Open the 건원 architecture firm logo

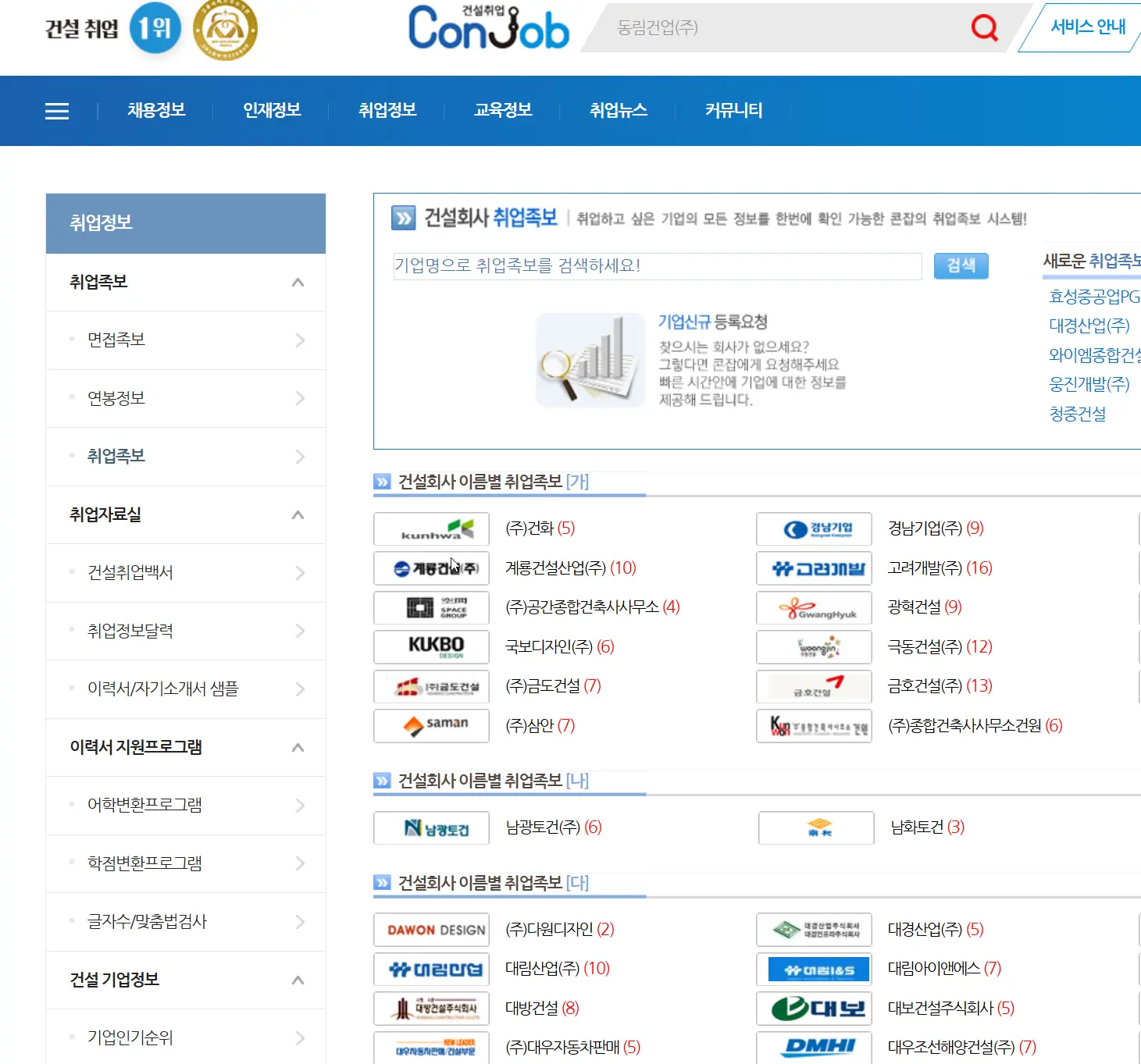[815, 725]
